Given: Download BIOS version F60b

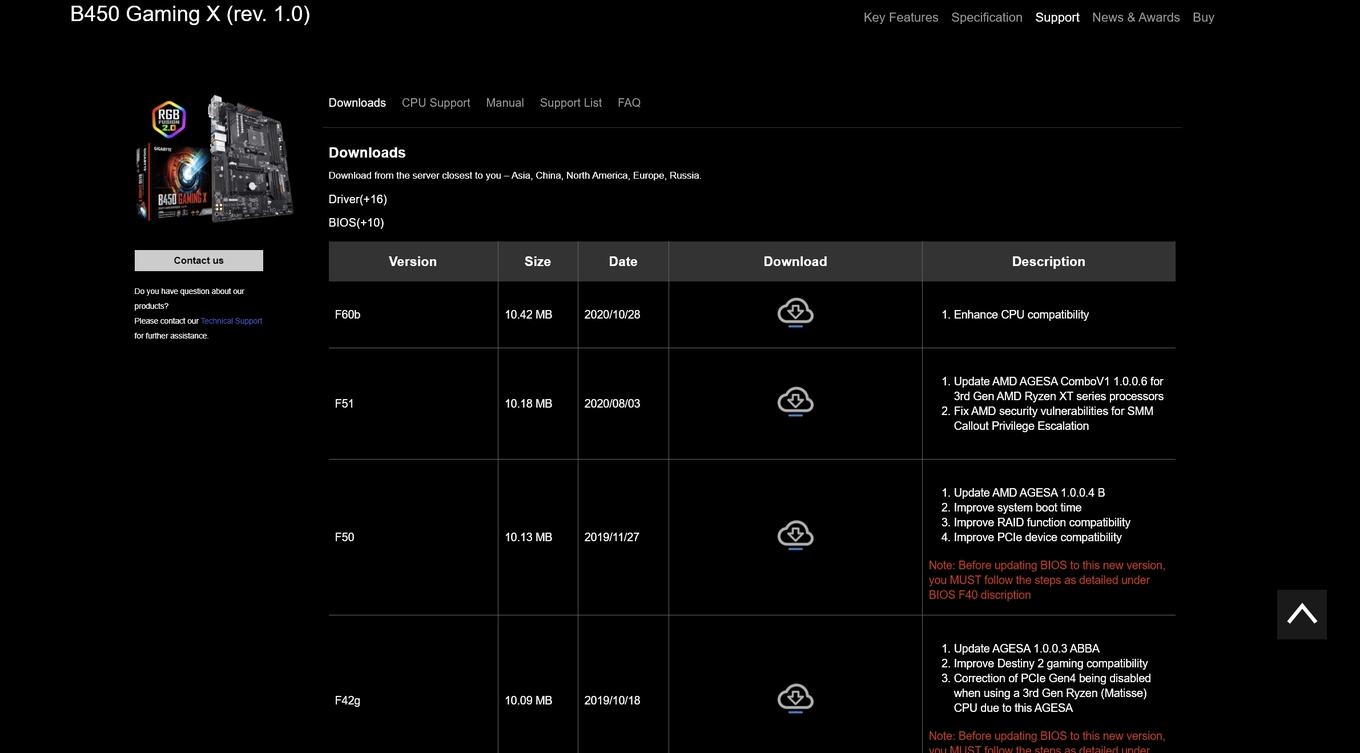Looking at the screenshot, I should (x=795, y=313).
